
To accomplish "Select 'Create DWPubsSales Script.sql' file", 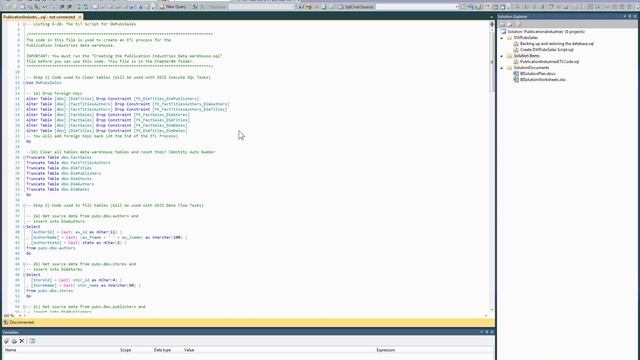I will tap(547, 49).
